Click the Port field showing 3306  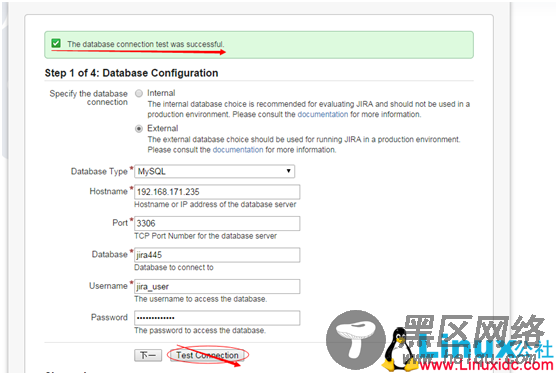(217, 223)
